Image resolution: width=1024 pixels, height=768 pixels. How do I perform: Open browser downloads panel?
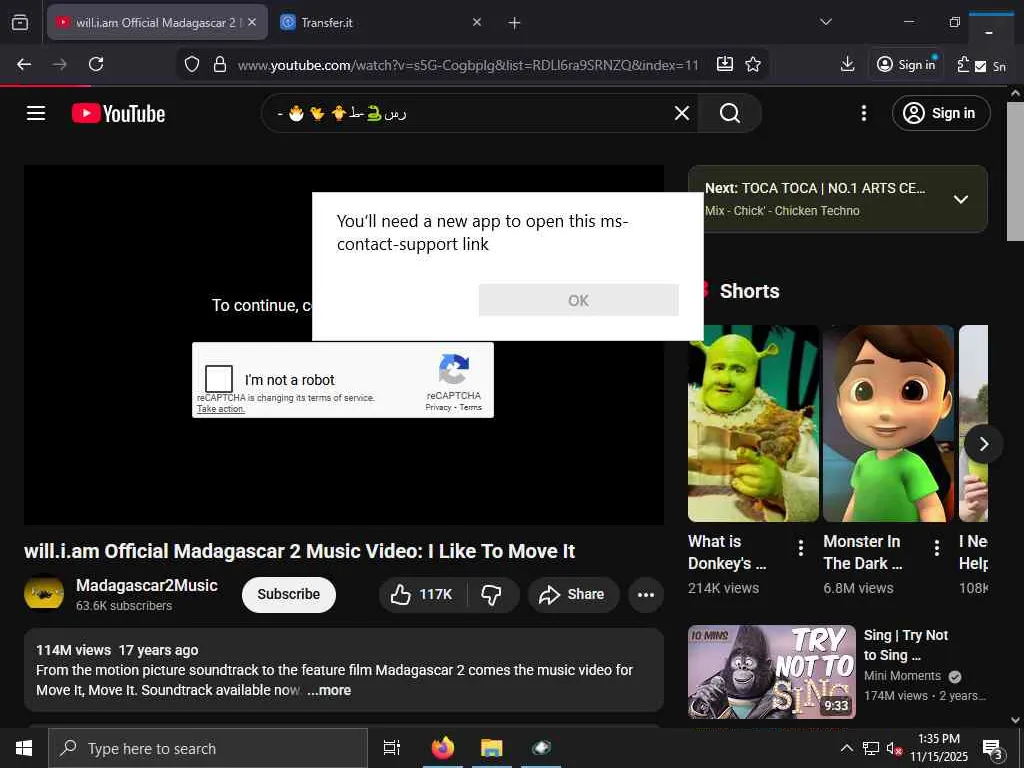tap(847, 64)
